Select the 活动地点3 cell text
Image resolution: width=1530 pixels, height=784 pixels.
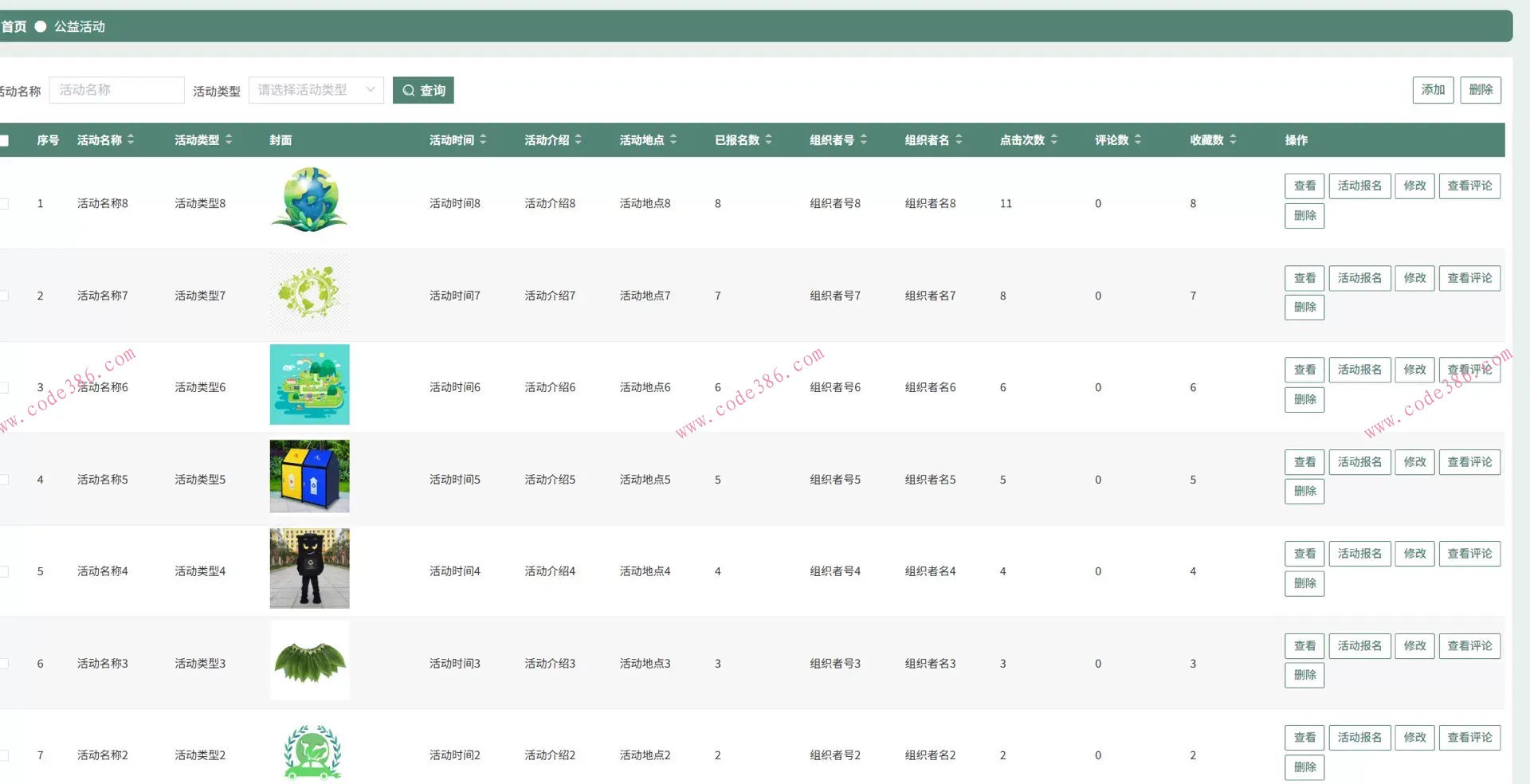[645, 664]
